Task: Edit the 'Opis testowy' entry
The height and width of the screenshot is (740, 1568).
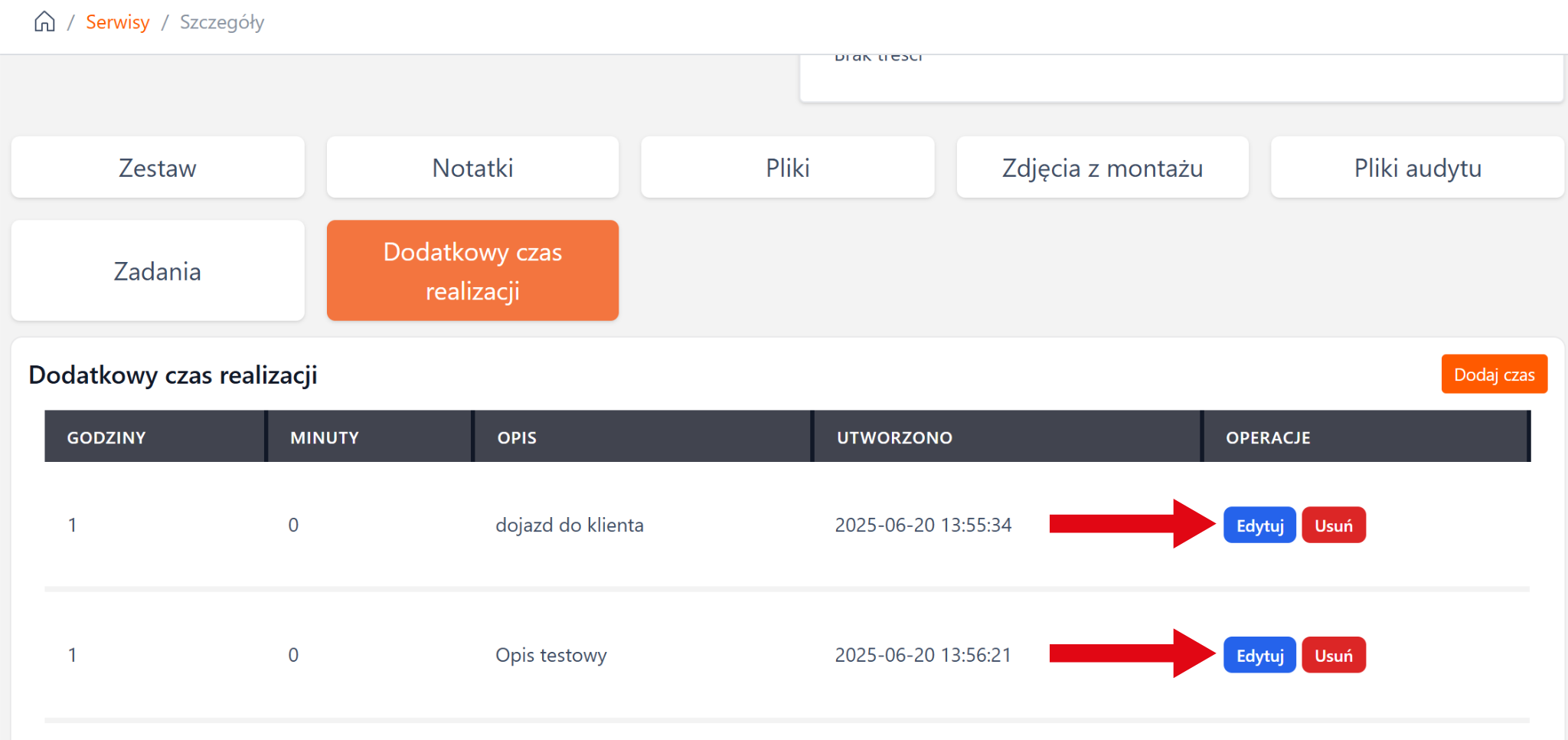Action: pyautogui.click(x=1259, y=656)
